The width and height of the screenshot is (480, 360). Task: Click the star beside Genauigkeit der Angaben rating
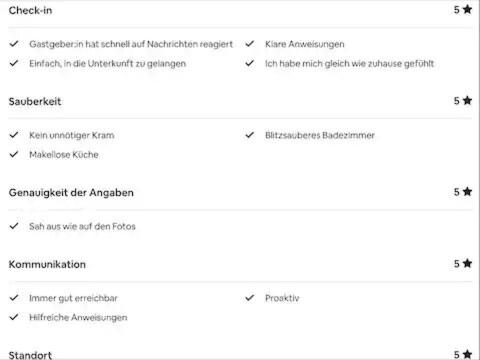click(467, 192)
